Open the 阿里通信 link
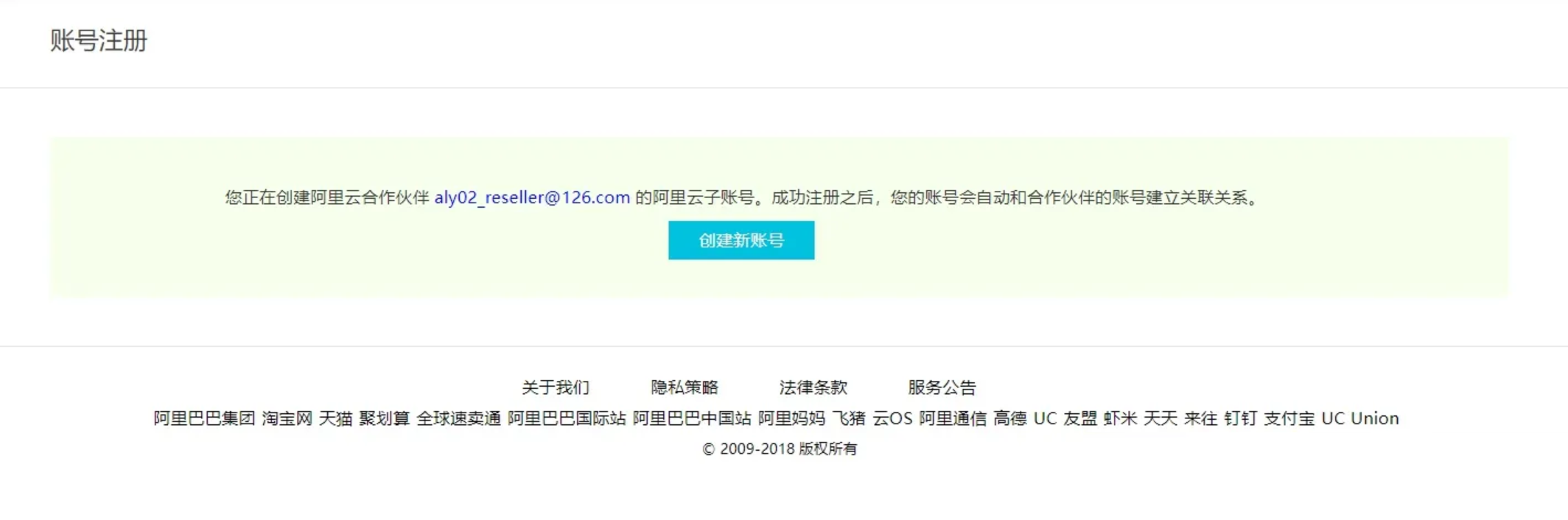The image size is (1568, 520). click(x=953, y=418)
